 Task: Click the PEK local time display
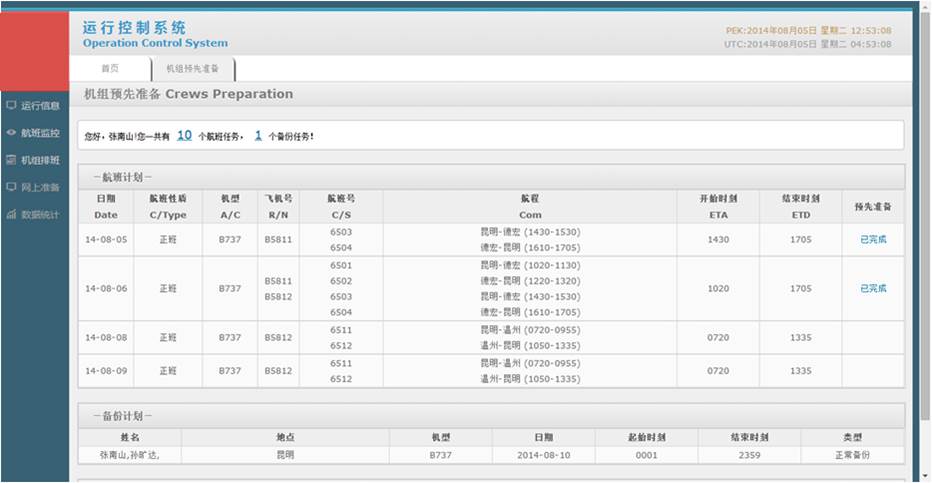808,30
